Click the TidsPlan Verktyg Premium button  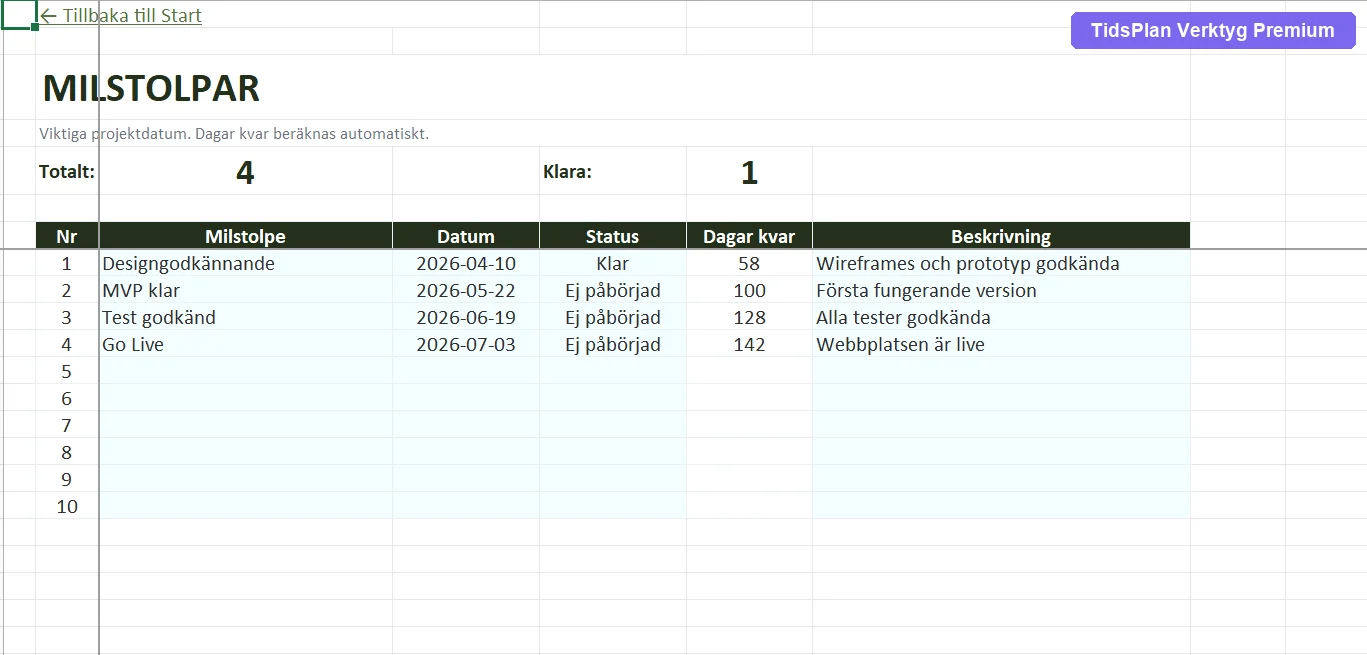[x=1212, y=30]
